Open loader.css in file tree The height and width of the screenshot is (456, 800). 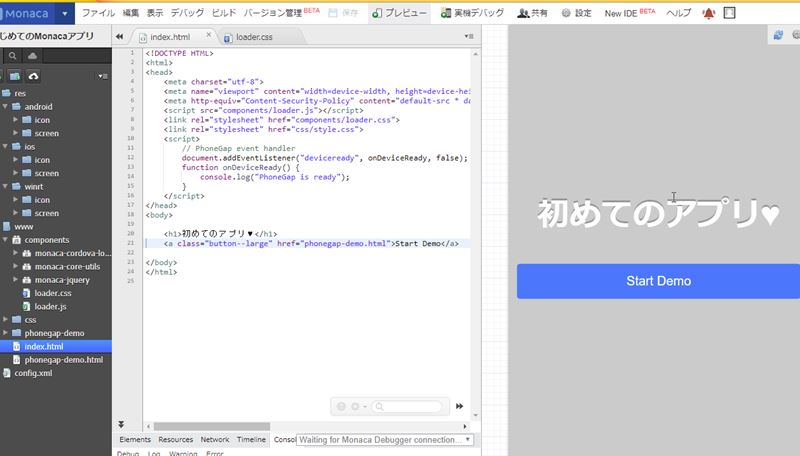pos(53,293)
